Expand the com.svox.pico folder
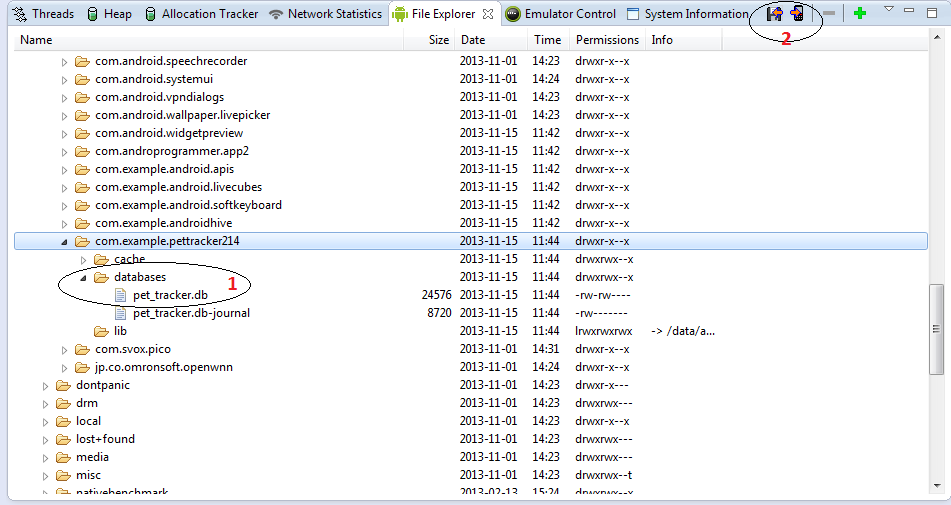The height and width of the screenshot is (505, 951). 65,350
